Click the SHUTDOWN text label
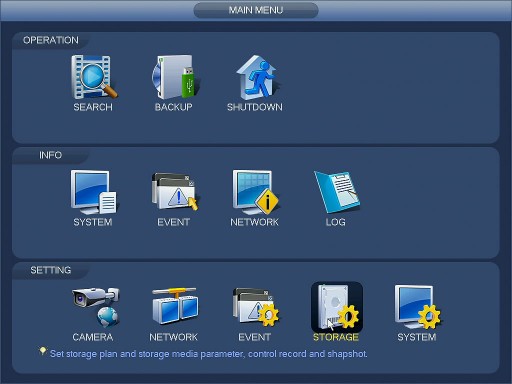Viewport: 512px width, 384px height. click(255, 107)
